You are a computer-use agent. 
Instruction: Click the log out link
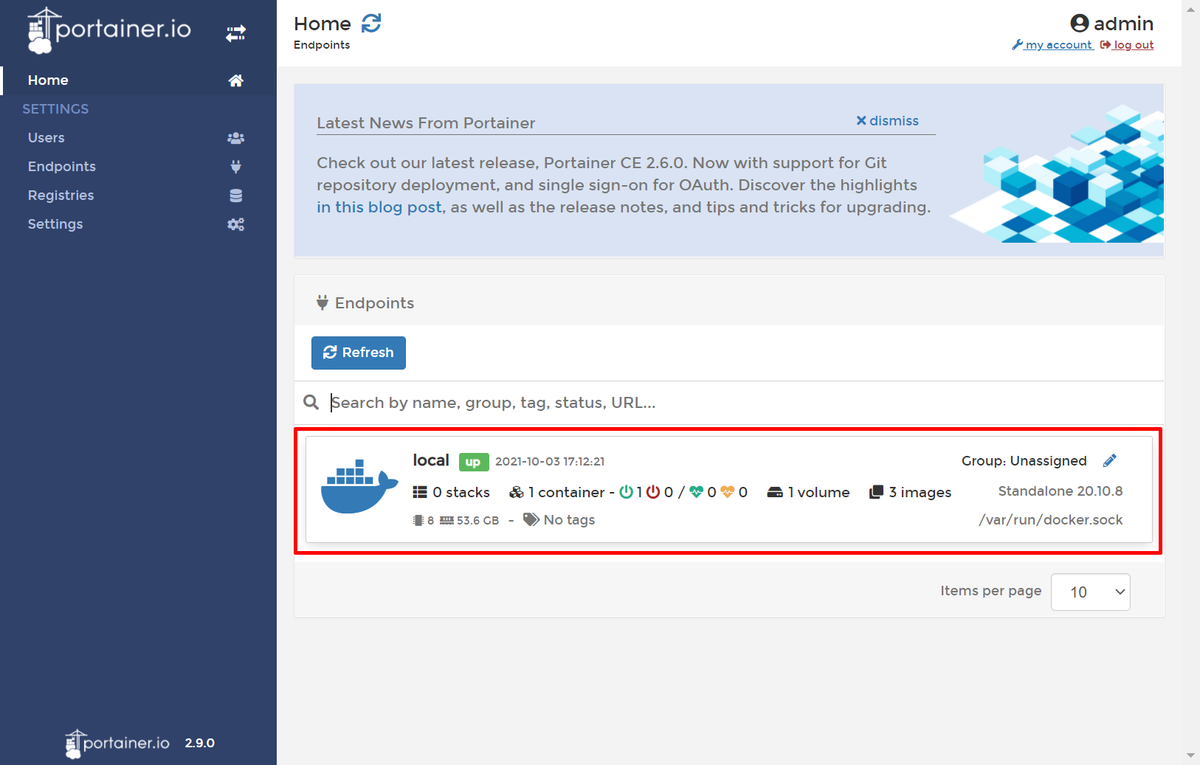tap(1127, 45)
